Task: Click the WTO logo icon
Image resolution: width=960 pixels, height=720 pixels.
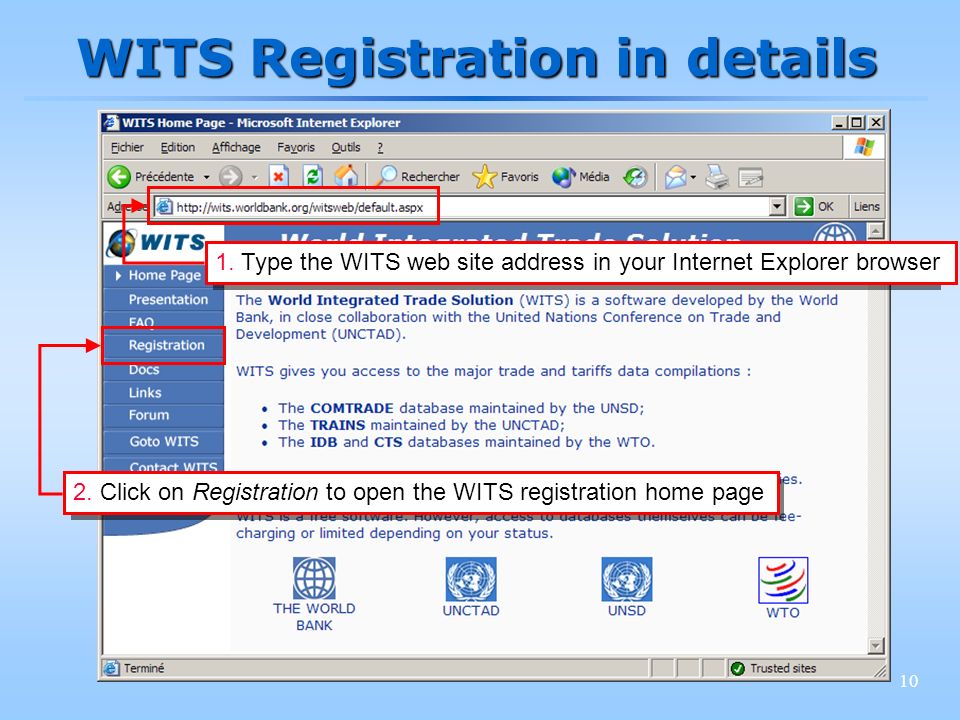Action: point(783,580)
